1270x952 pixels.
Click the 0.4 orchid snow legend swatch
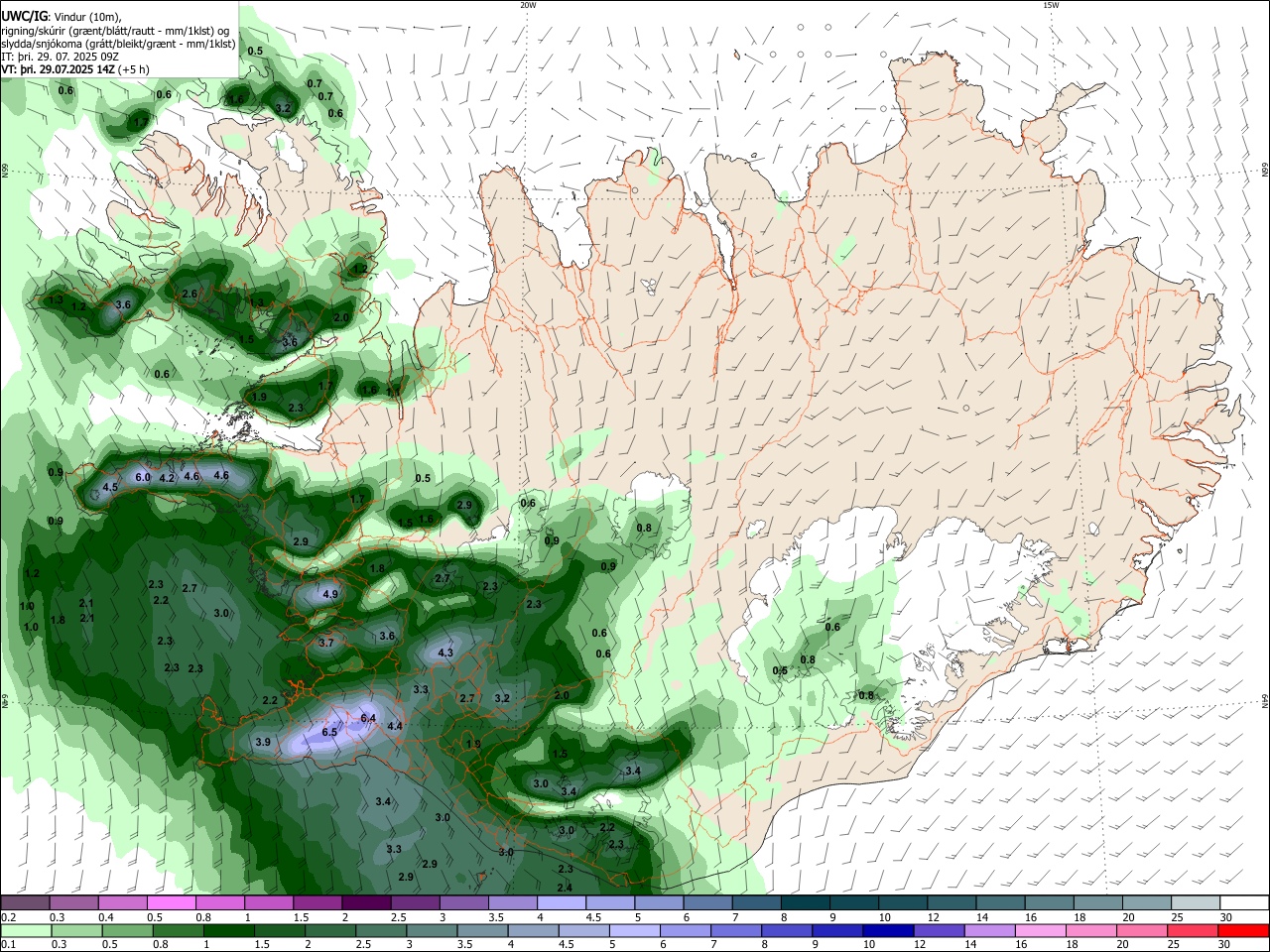click(122, 902)
